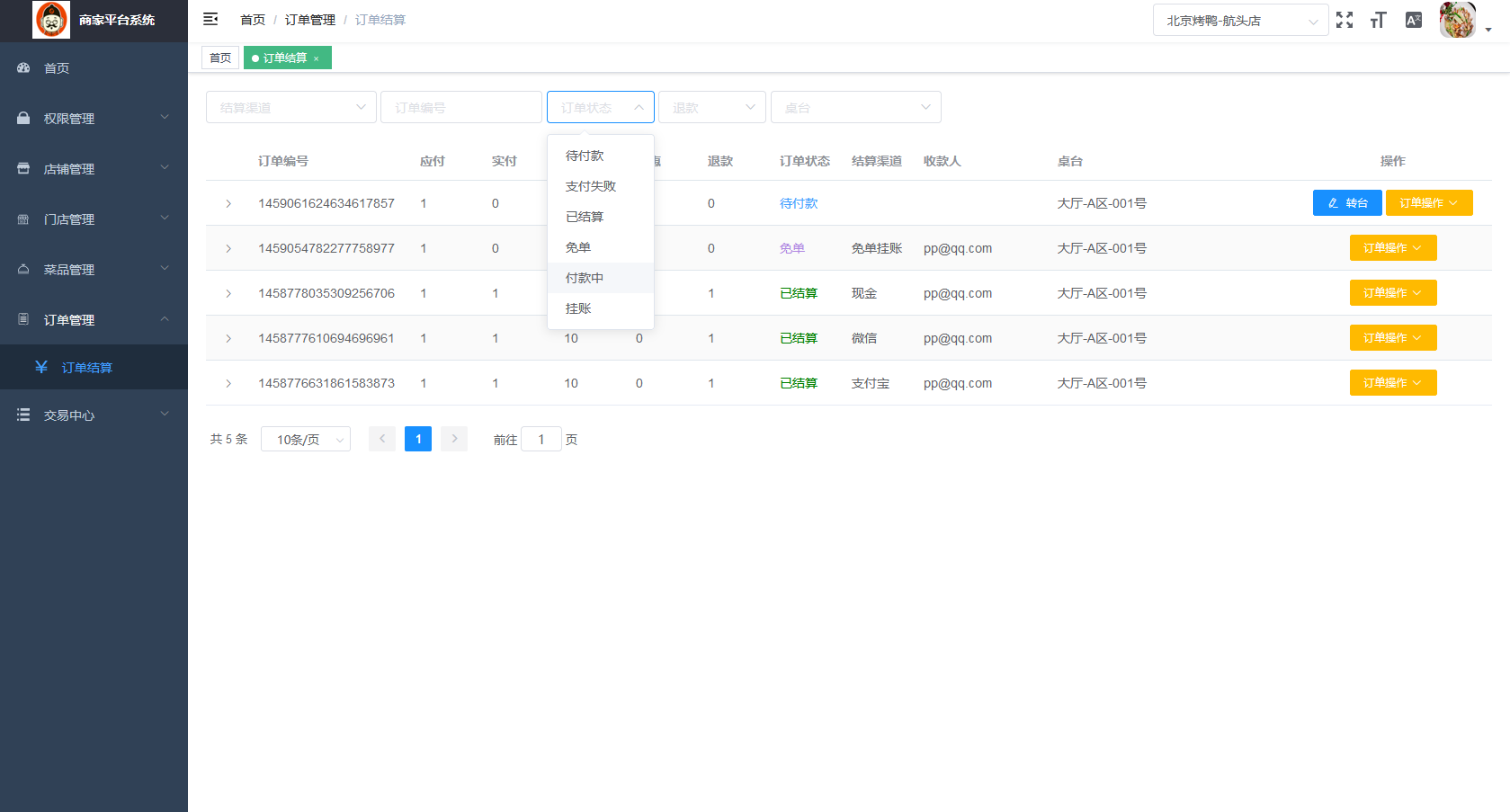
Task: Choose 待付款 status option
Action: coord(601,156)
